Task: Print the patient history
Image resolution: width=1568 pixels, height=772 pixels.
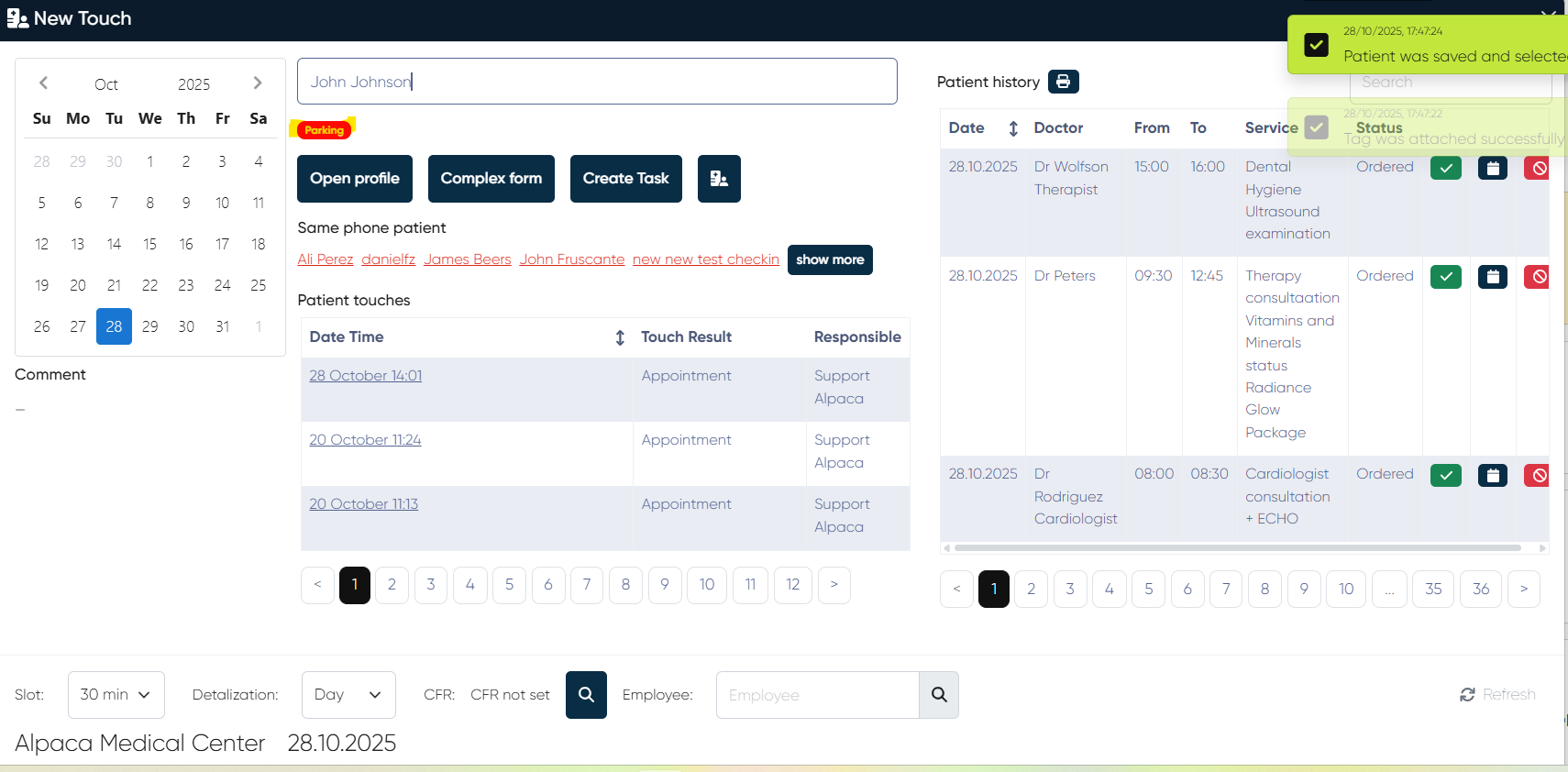Action: click(x=1063, y=82)
